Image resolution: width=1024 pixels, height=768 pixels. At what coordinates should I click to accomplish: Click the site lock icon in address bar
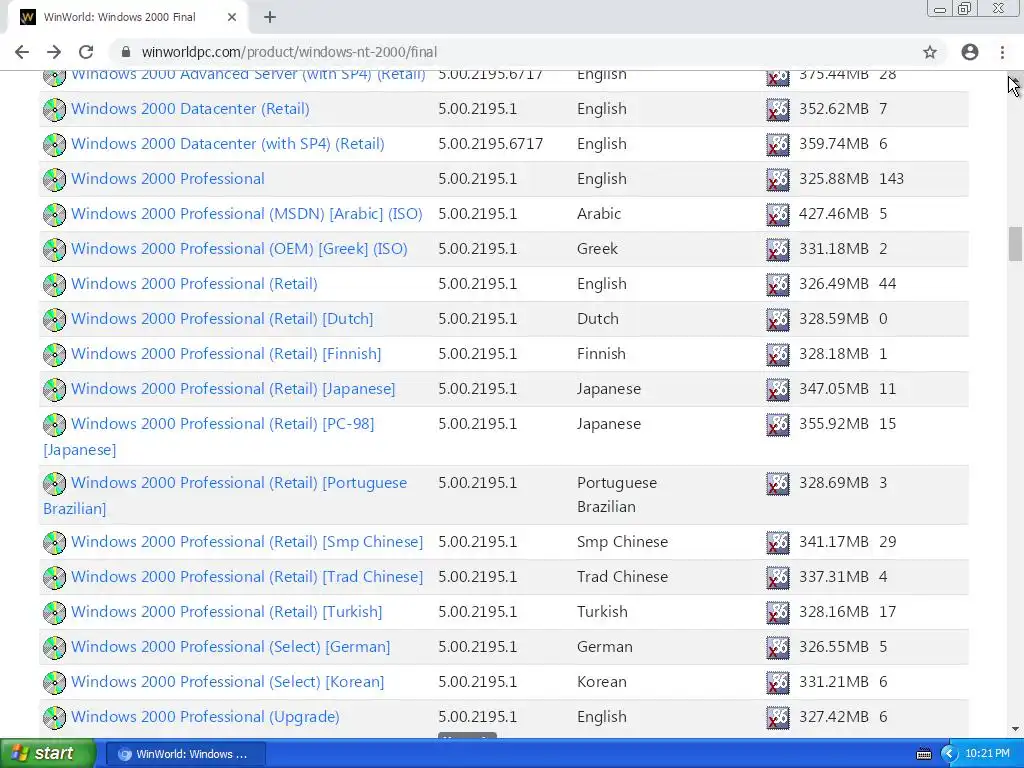[126, 52]
